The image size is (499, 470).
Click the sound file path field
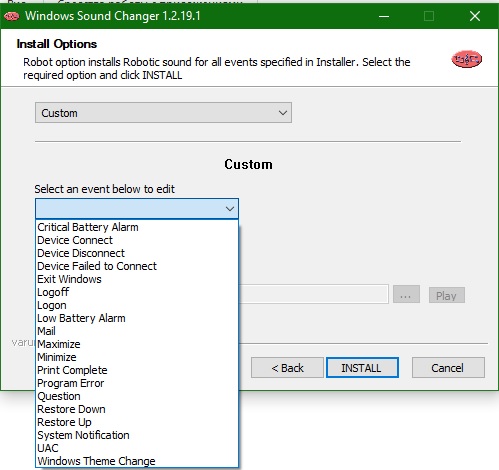(x=313, y=294)
